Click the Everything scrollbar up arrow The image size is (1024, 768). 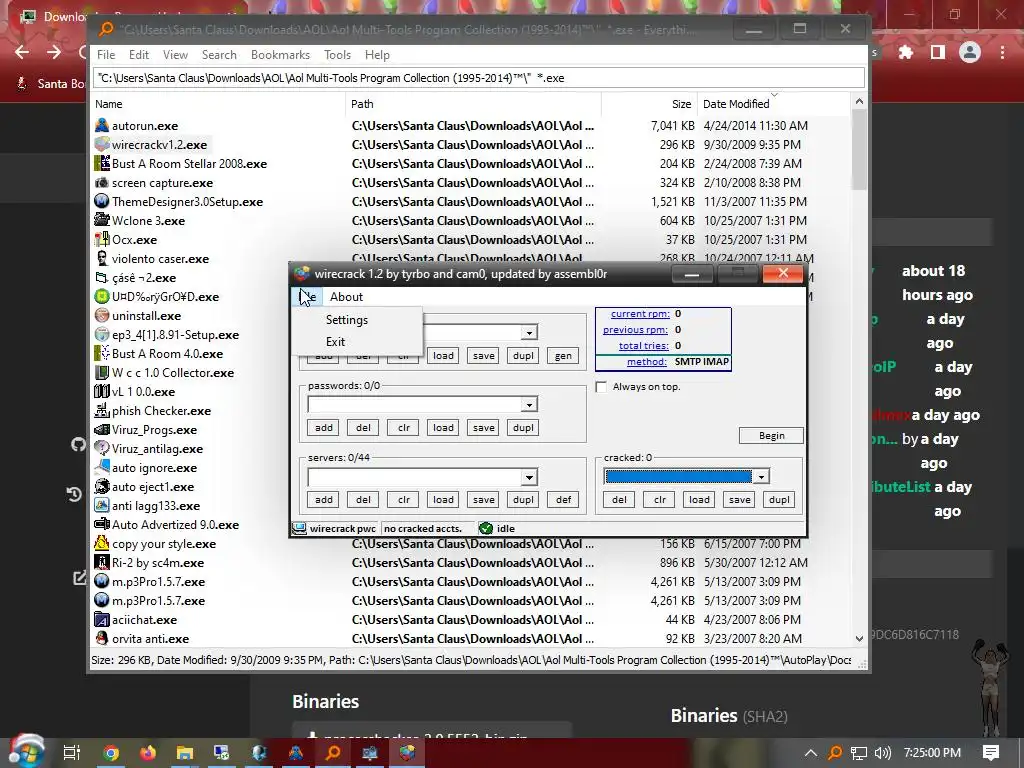coord(859,102)
